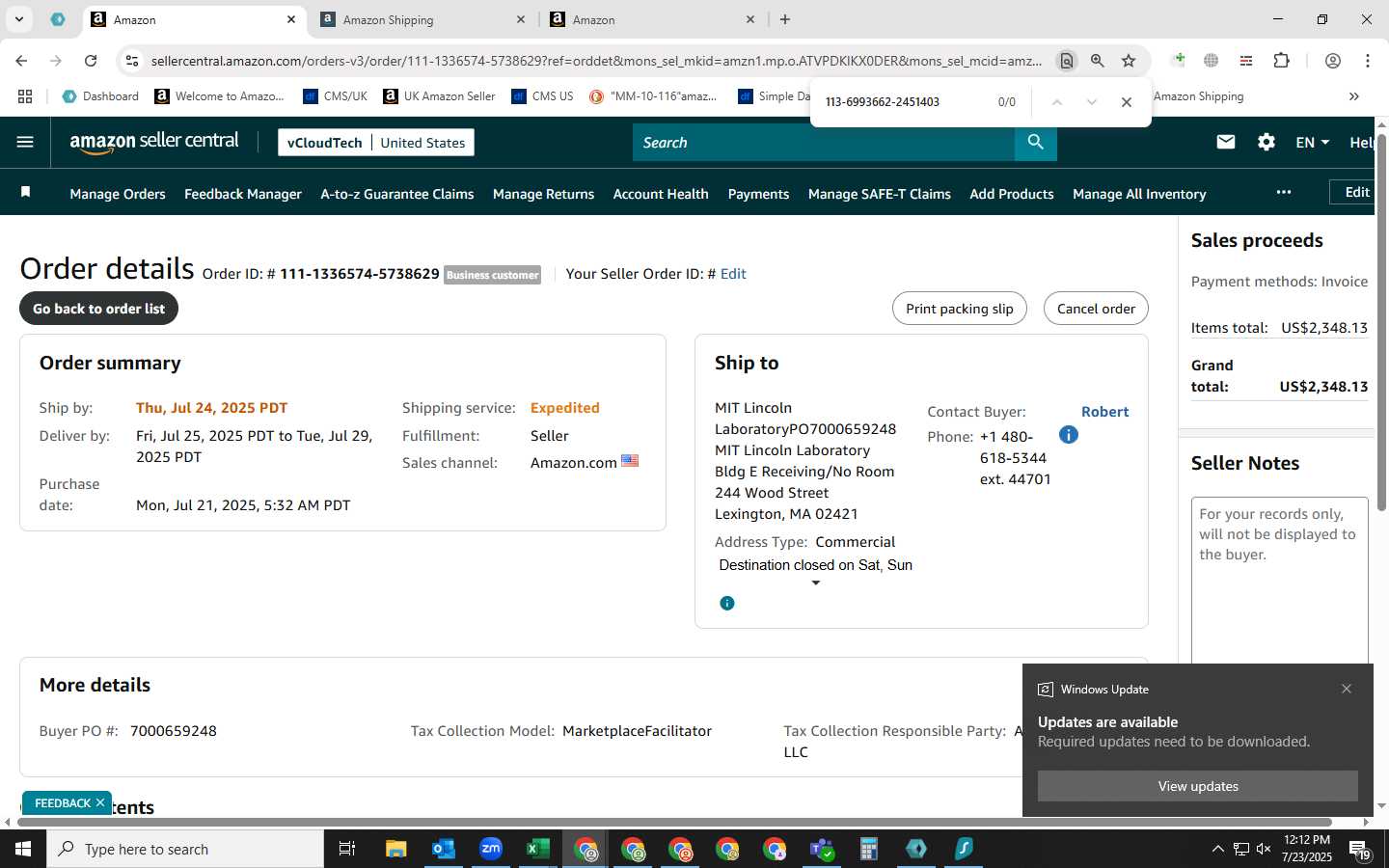
Task: Click the find bar next result arrow
Action: (x=1091, y=102)
